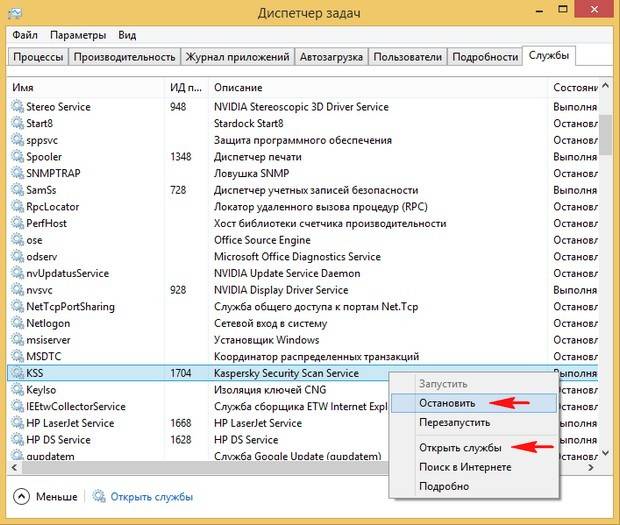The image size is (620, 525).
Task: Click the gear icon beside KeyIso
Action: click(x=17, y=390)
